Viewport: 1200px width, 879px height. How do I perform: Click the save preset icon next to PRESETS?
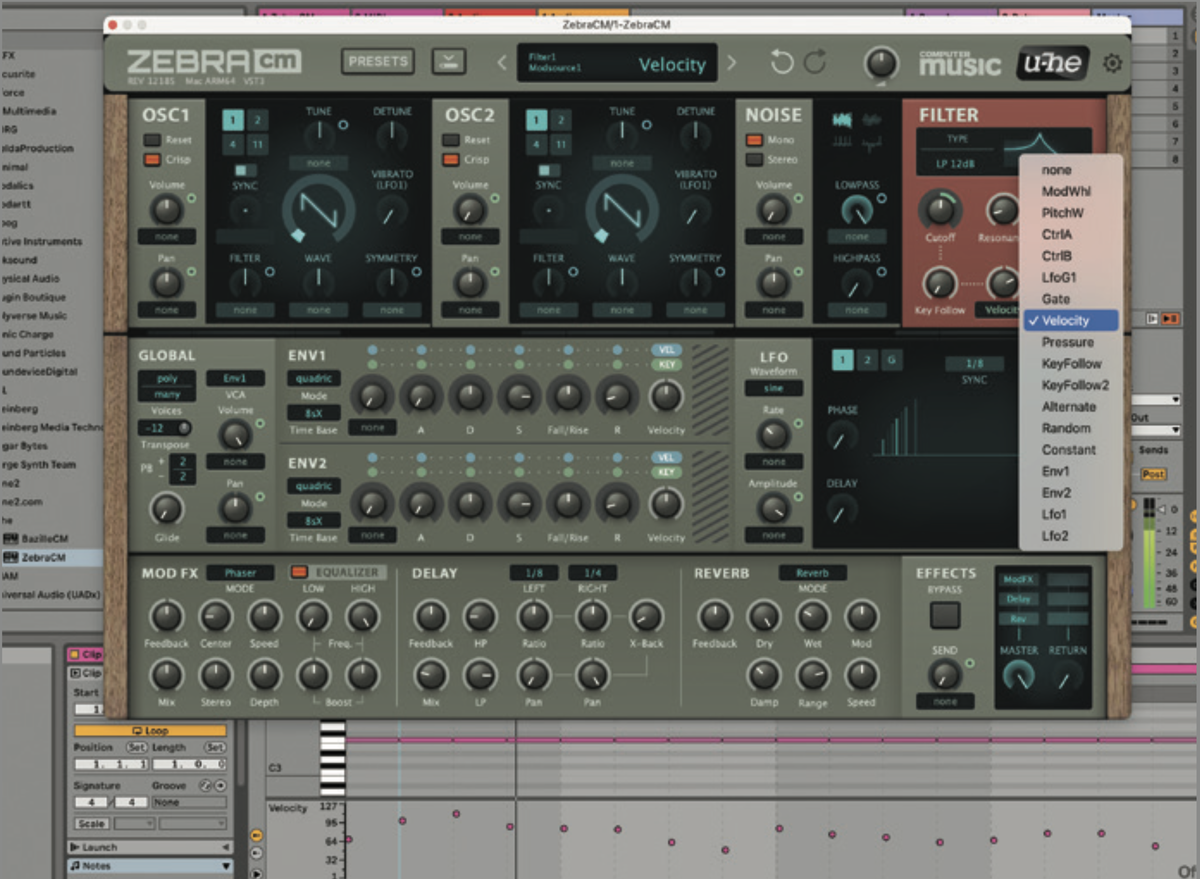coord(448,61)
